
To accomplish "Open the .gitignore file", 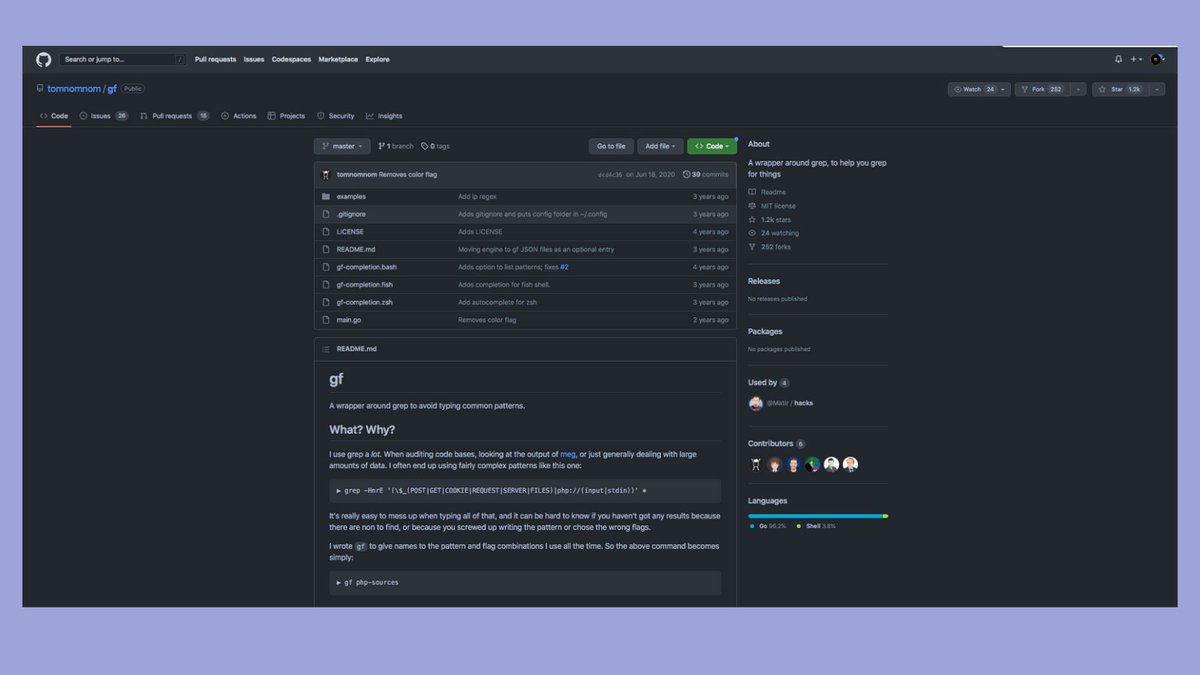I will [351, 214].
